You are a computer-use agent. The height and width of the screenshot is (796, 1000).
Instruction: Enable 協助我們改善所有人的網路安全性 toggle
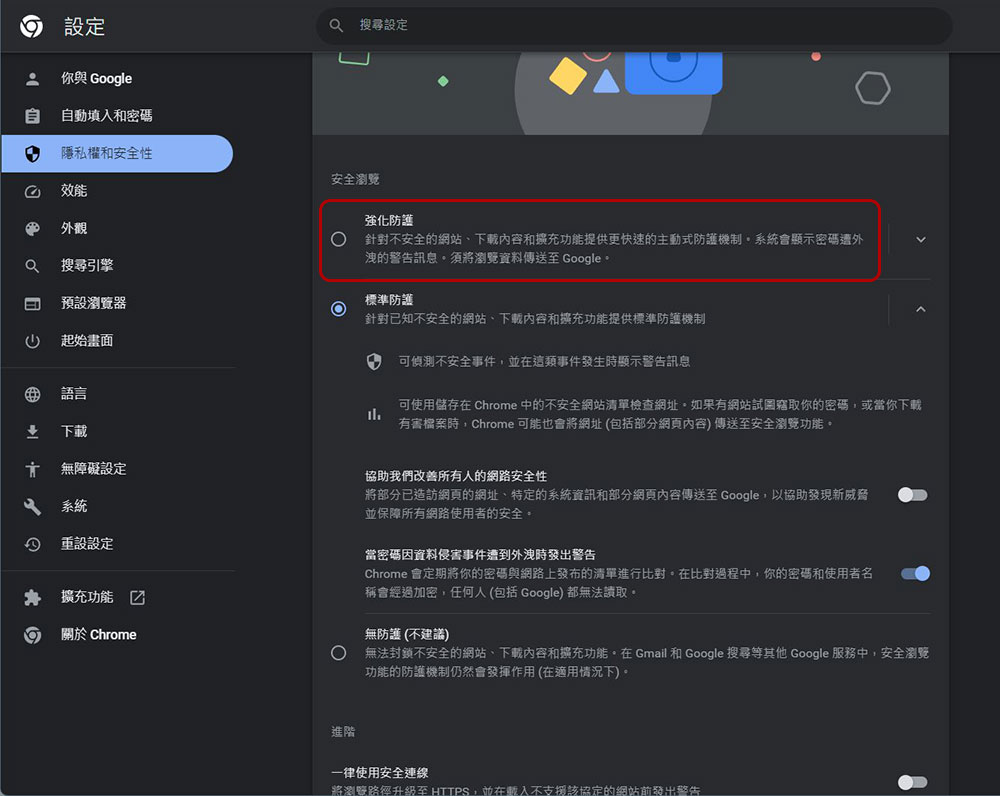point(912,495)
